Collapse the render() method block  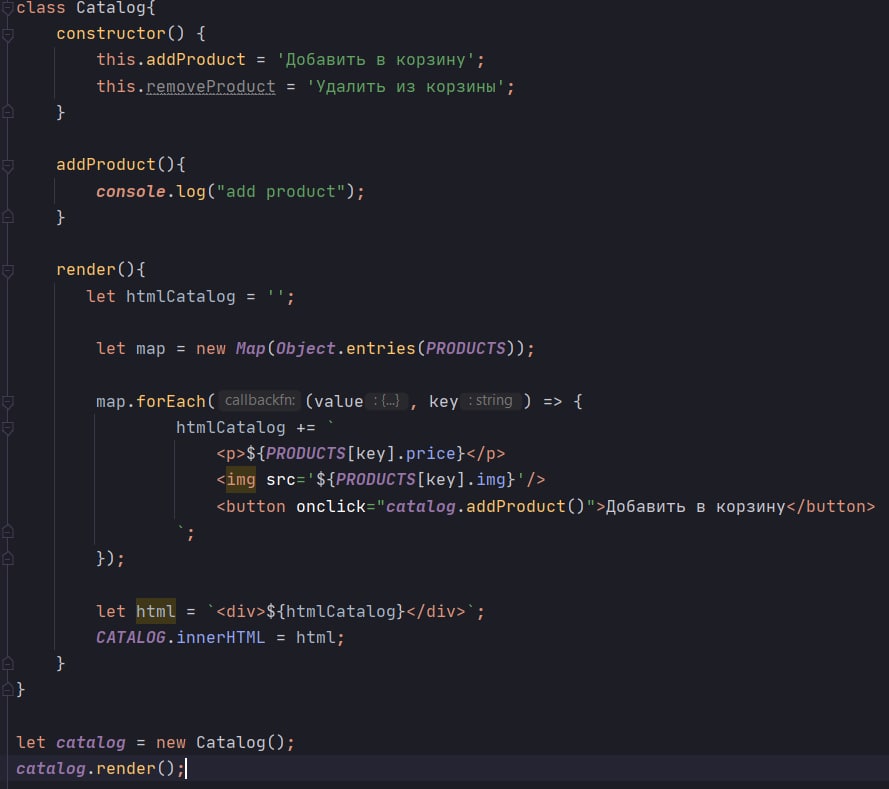pos(7,270)
